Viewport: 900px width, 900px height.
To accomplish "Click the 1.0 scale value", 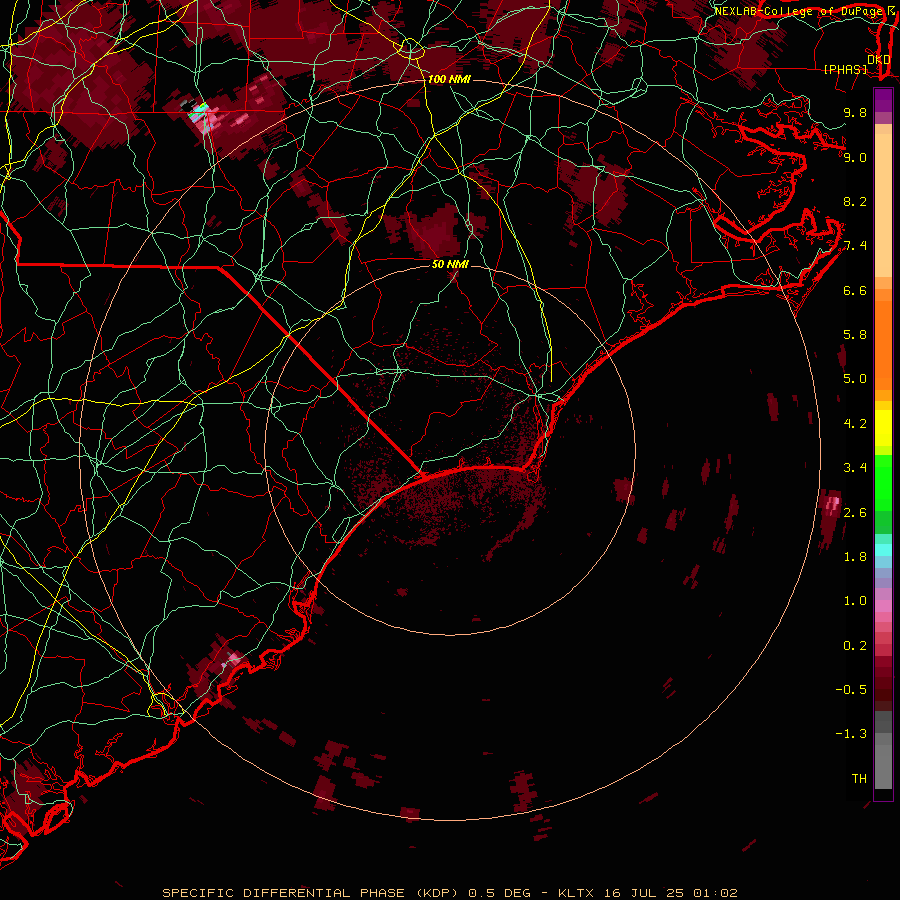I will [x=855, y=601].
